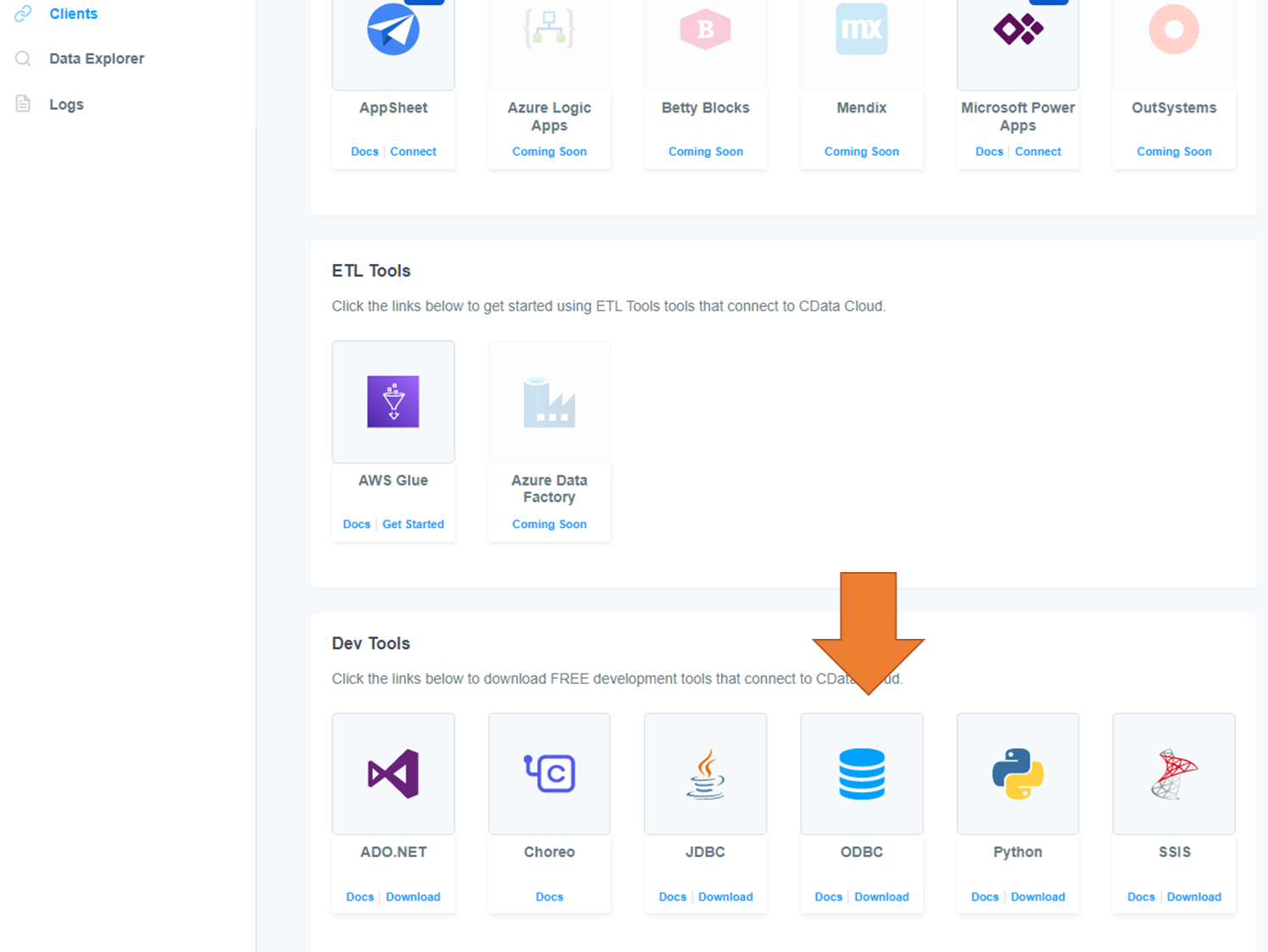The height and width of the screenshot is (952, 1268).
Task: Select the Visual Studio ADO.NET icon
Action: pyautogui.click(x=393, y=773)
